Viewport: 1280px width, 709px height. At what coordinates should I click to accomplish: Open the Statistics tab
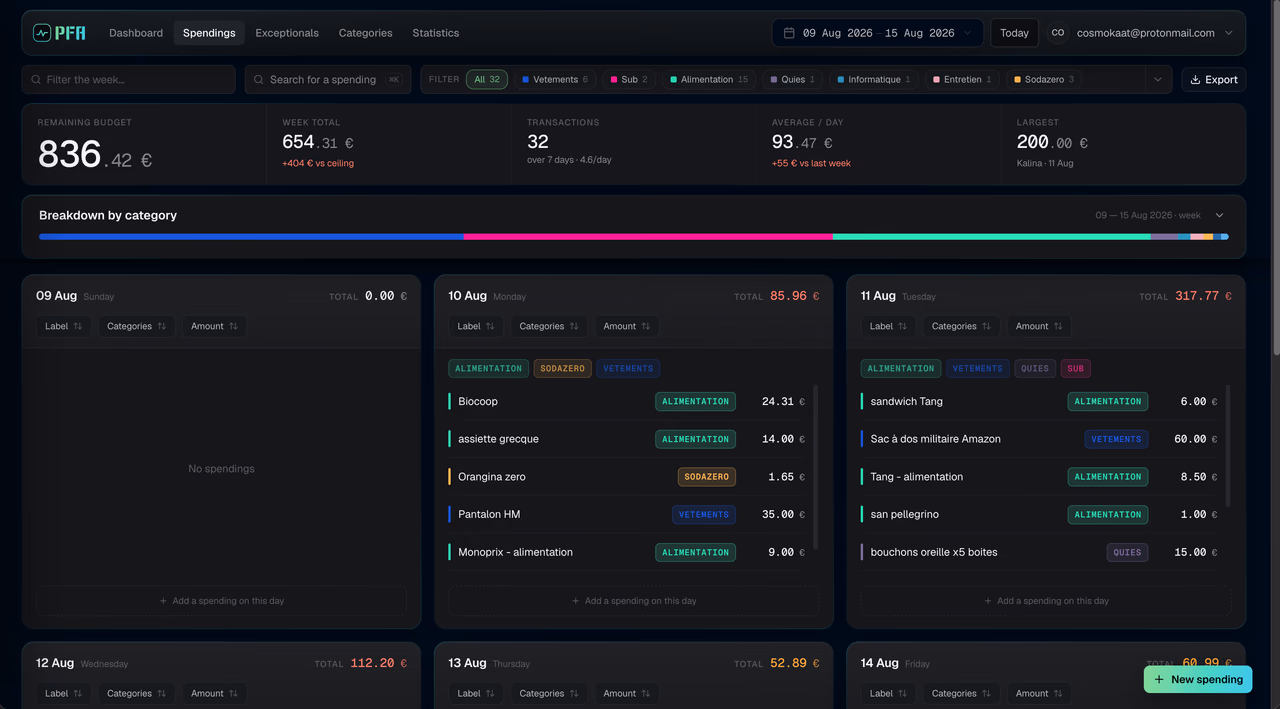[x=436, y=33]
